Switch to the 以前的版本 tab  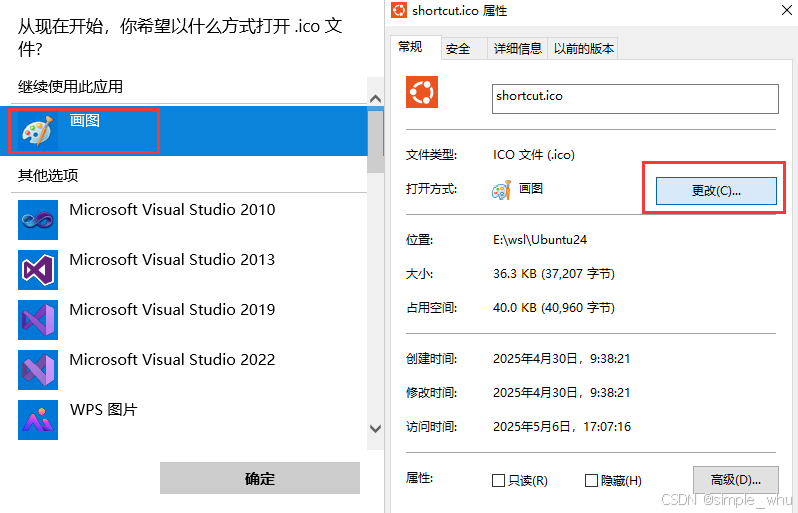click(583, 49)
